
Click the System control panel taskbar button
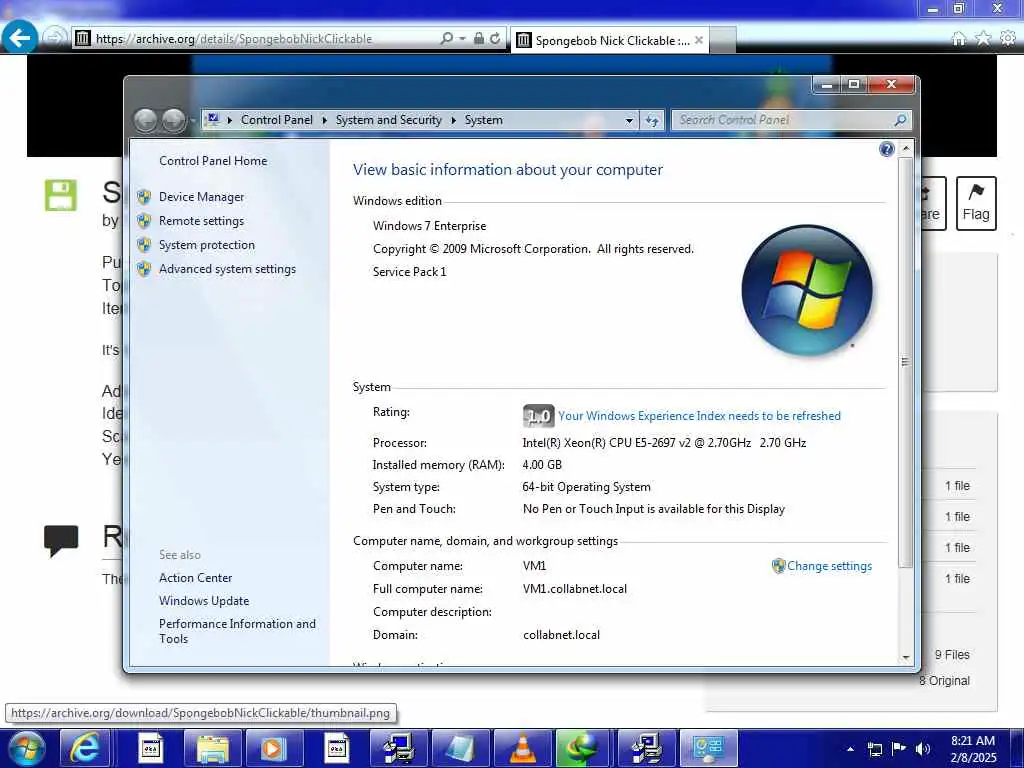tap(709, 748)
